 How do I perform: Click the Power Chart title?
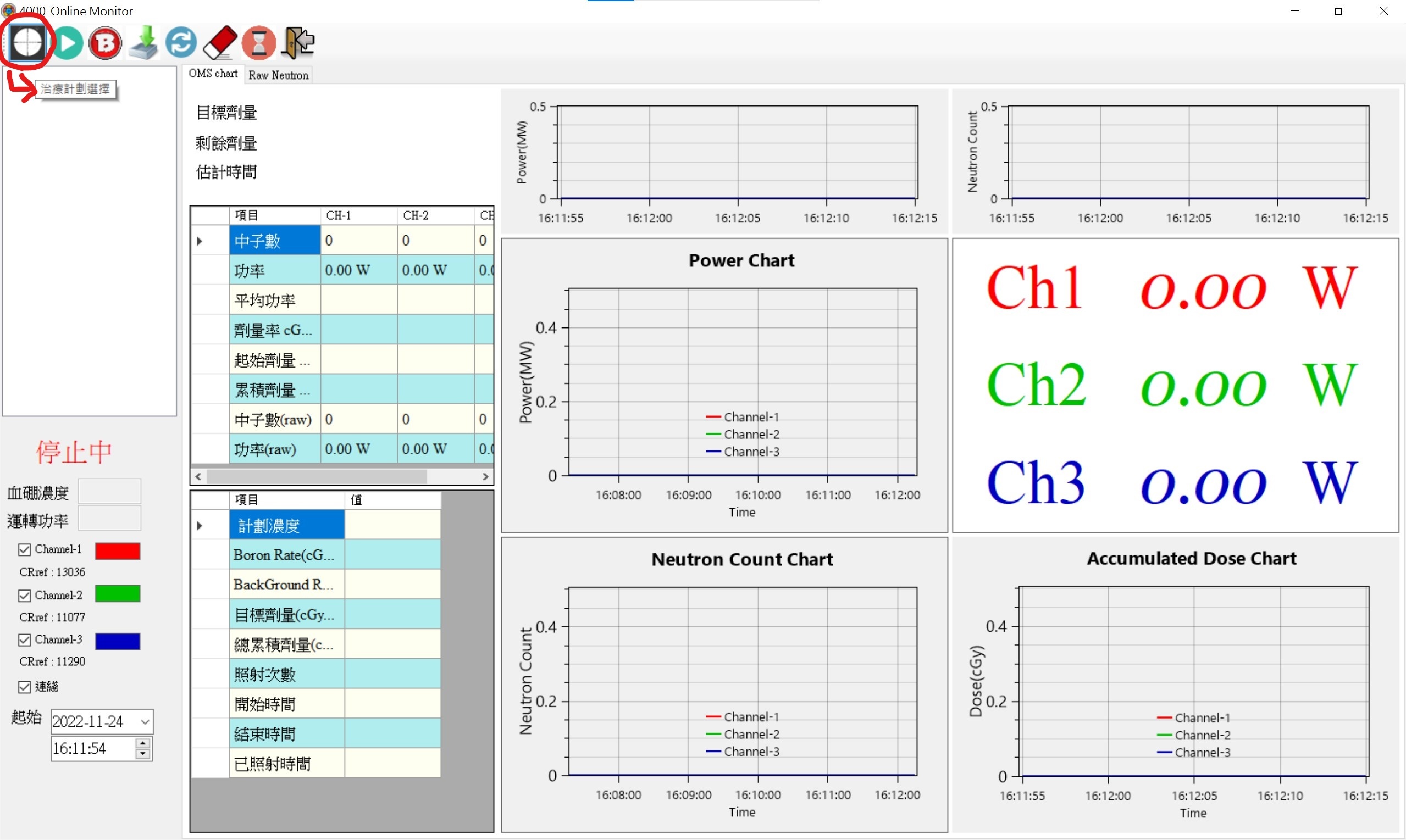[x=741, y=260]
